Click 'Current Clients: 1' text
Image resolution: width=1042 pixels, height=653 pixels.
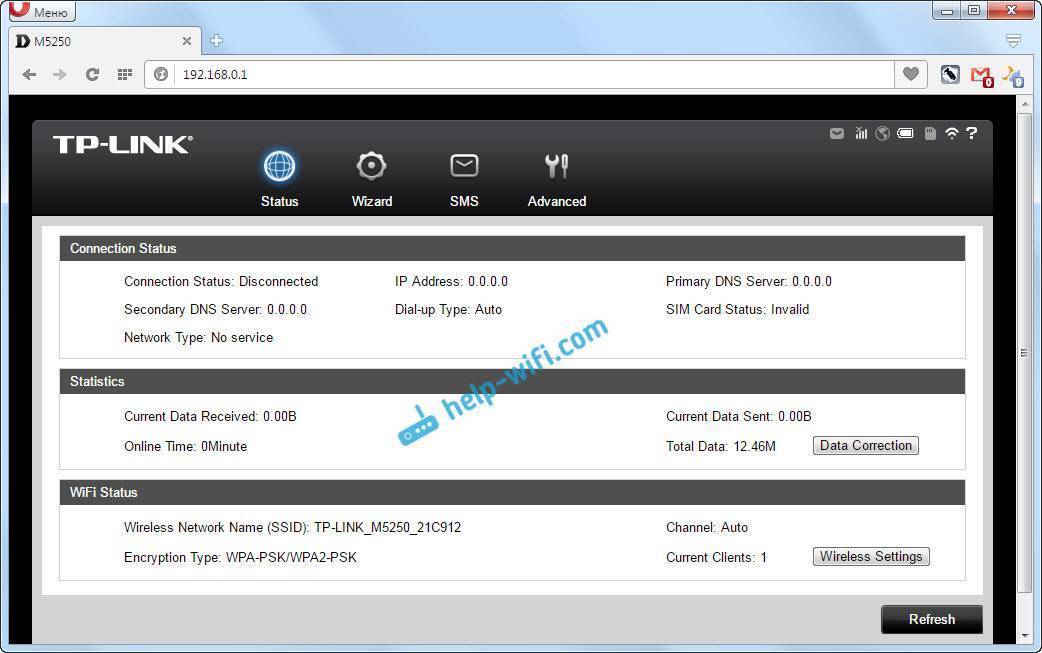(x=716, y=557)
